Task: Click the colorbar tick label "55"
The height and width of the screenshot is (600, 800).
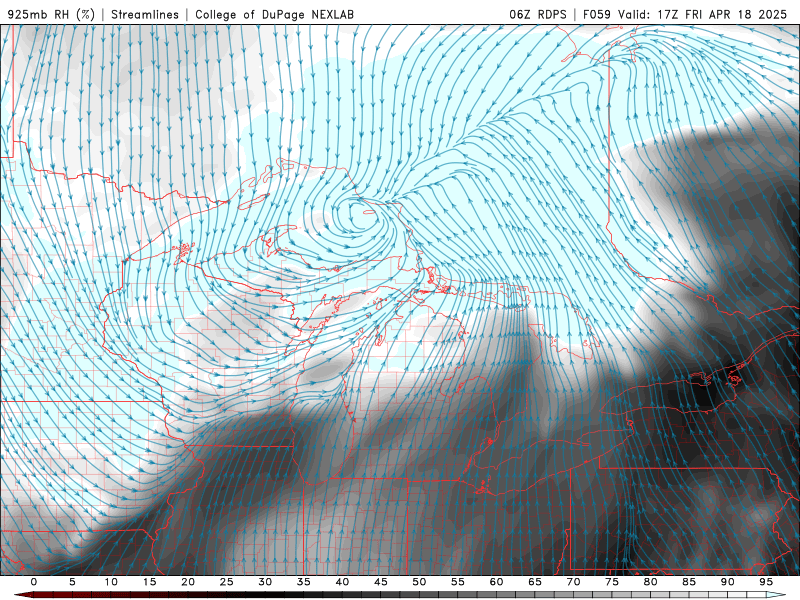Action: 458,582
